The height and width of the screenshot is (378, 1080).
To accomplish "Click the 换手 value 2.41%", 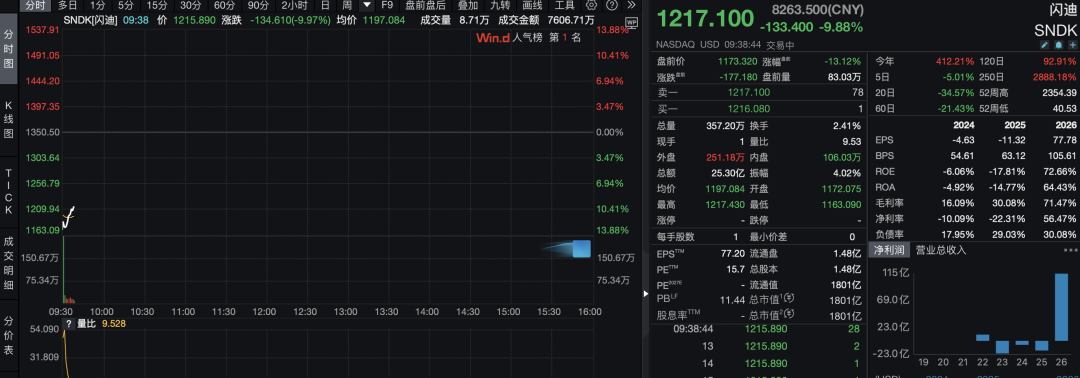I will [x=847, y=126].
